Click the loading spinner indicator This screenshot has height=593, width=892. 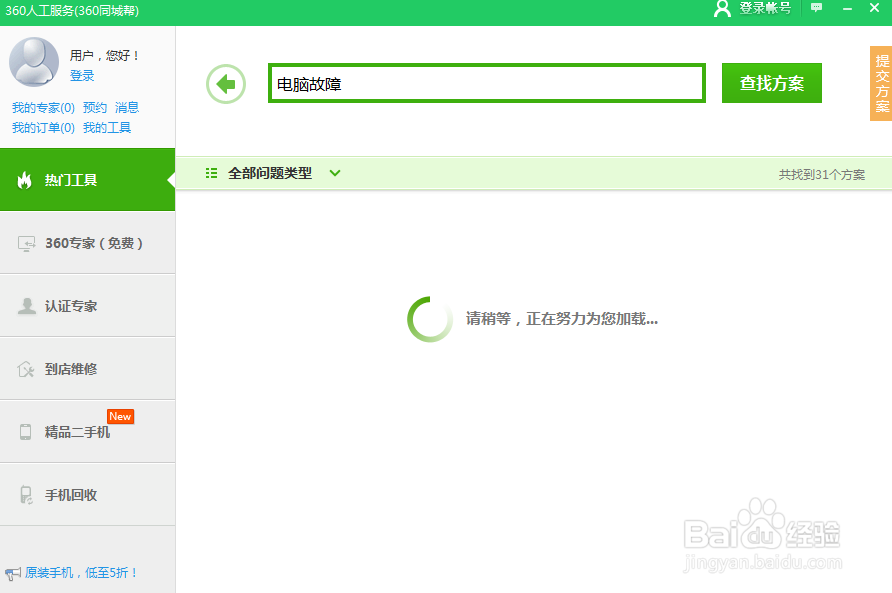tap(430, 319)
